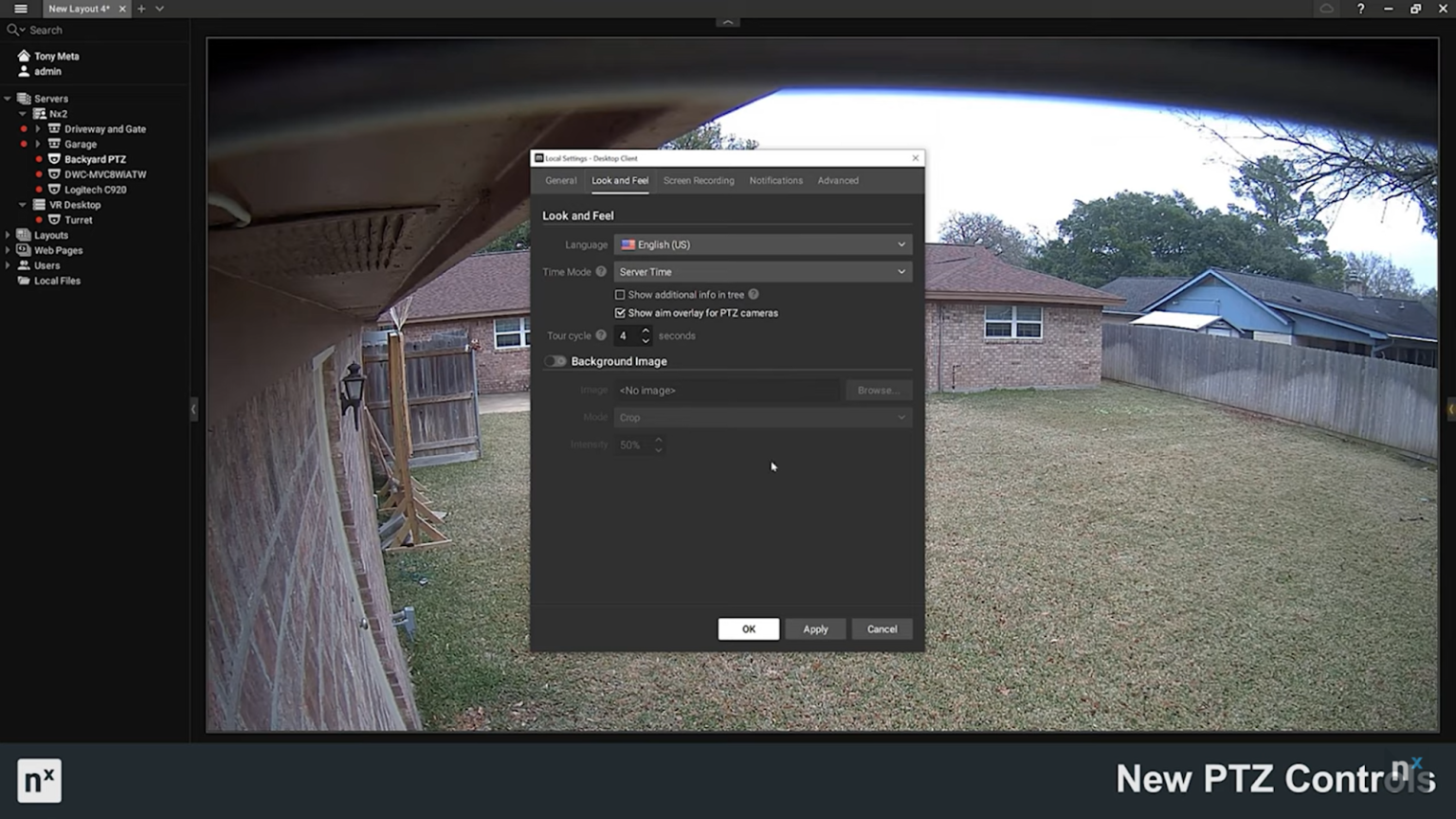Enable the Background Image toggle
The width and height of the screenshot is (1456, 819).
[555, 361]
